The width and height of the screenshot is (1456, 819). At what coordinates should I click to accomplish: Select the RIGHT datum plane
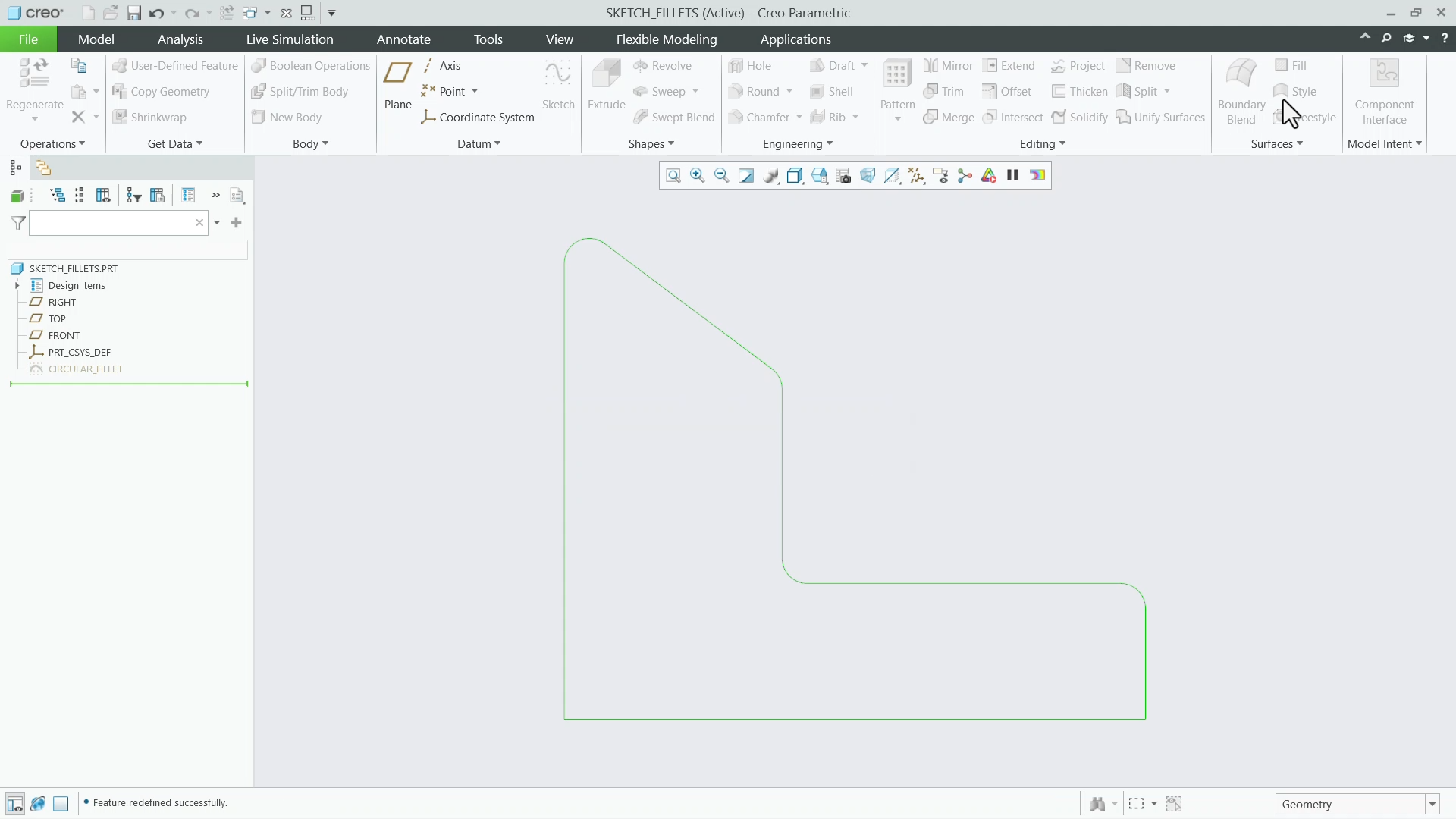click(62, 303)
